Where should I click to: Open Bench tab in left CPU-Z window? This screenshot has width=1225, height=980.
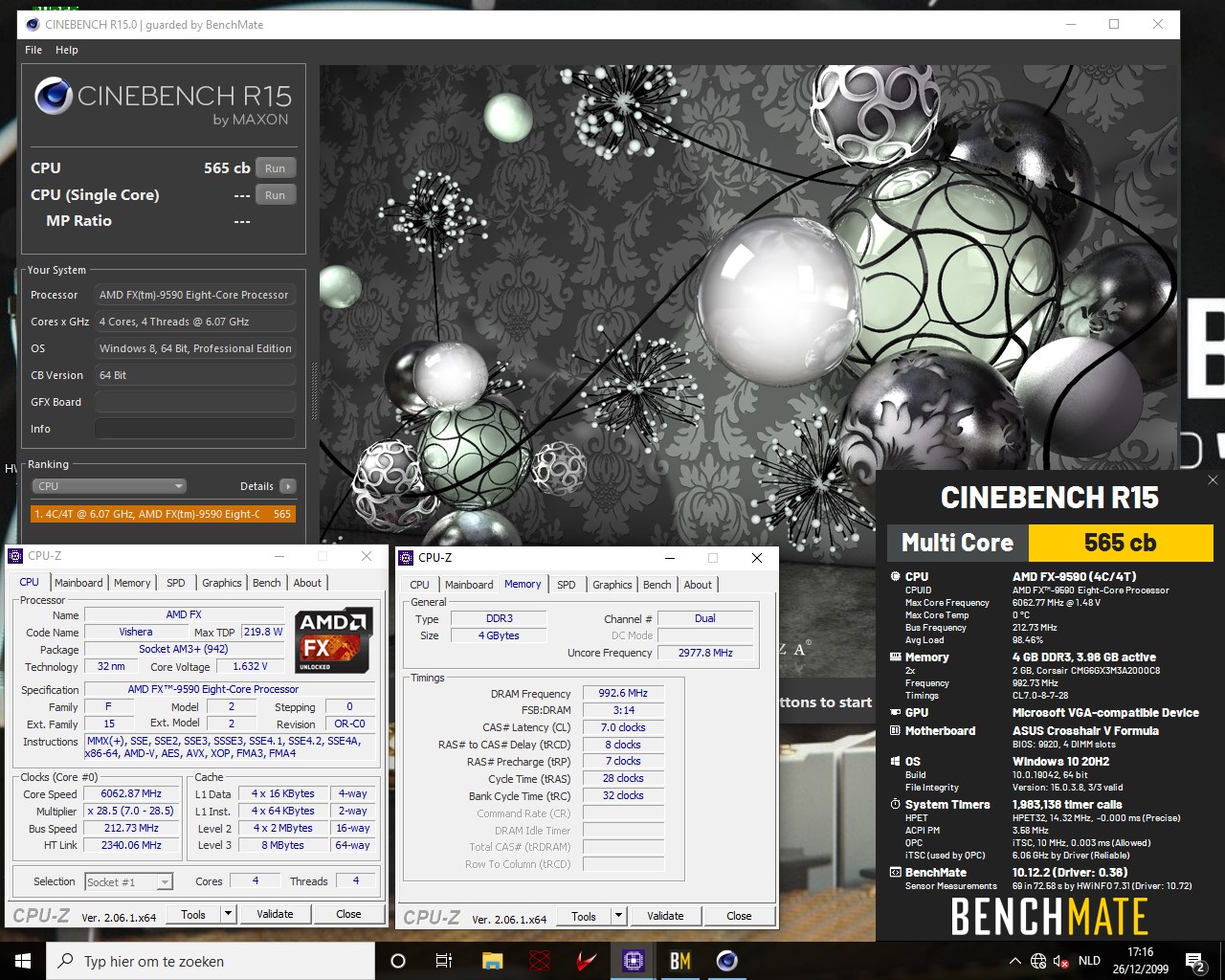pos(267,583)
